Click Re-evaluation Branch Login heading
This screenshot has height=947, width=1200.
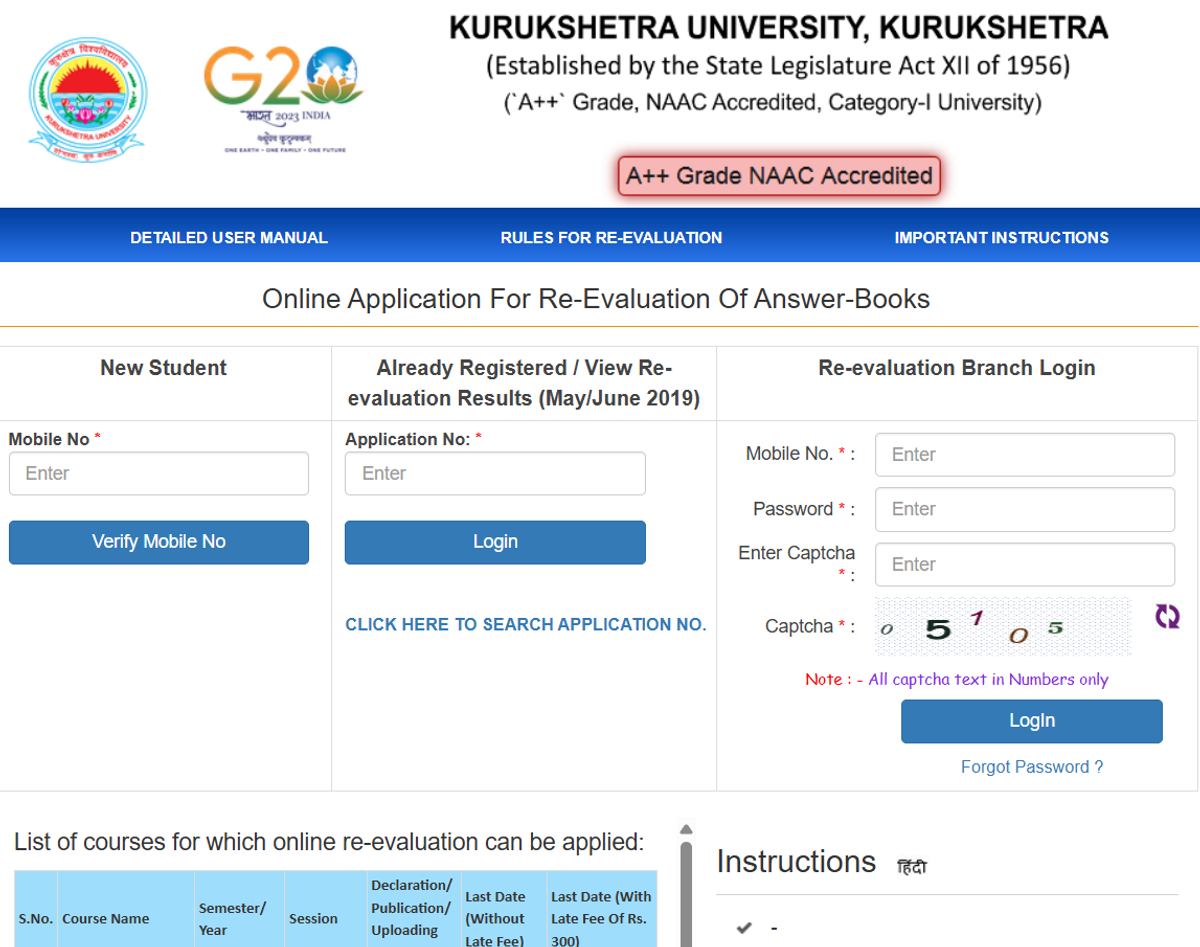(957, 368)
